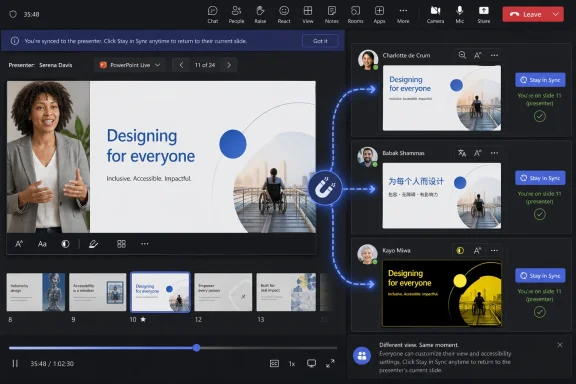
Task: Toggle the Mic
Action: (460, 15)
